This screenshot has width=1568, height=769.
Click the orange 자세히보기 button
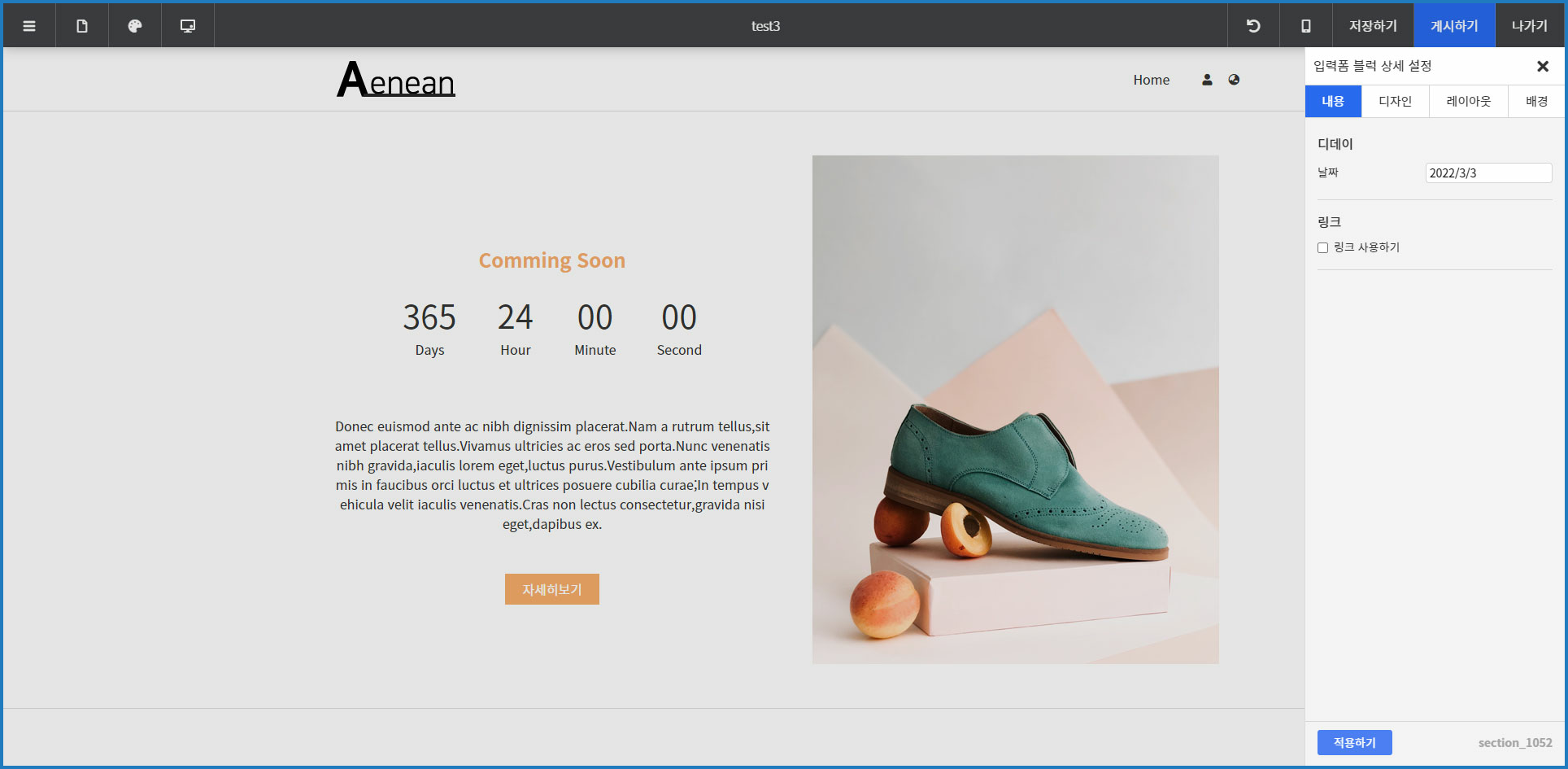click(x=551, y=589)
